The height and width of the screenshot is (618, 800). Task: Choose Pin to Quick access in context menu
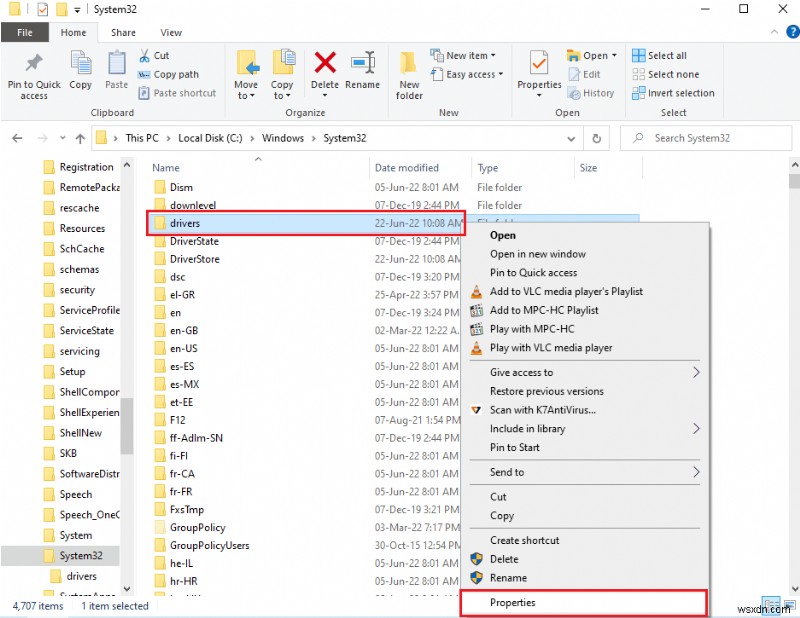tap(584, 273)
